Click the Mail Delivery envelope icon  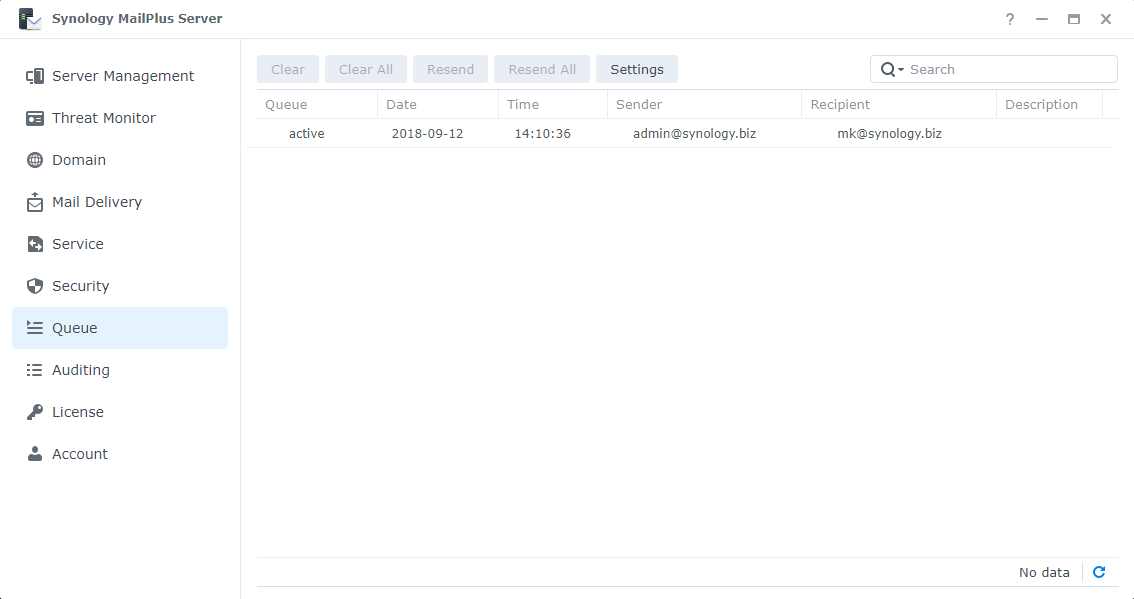(x=35, y=202)
